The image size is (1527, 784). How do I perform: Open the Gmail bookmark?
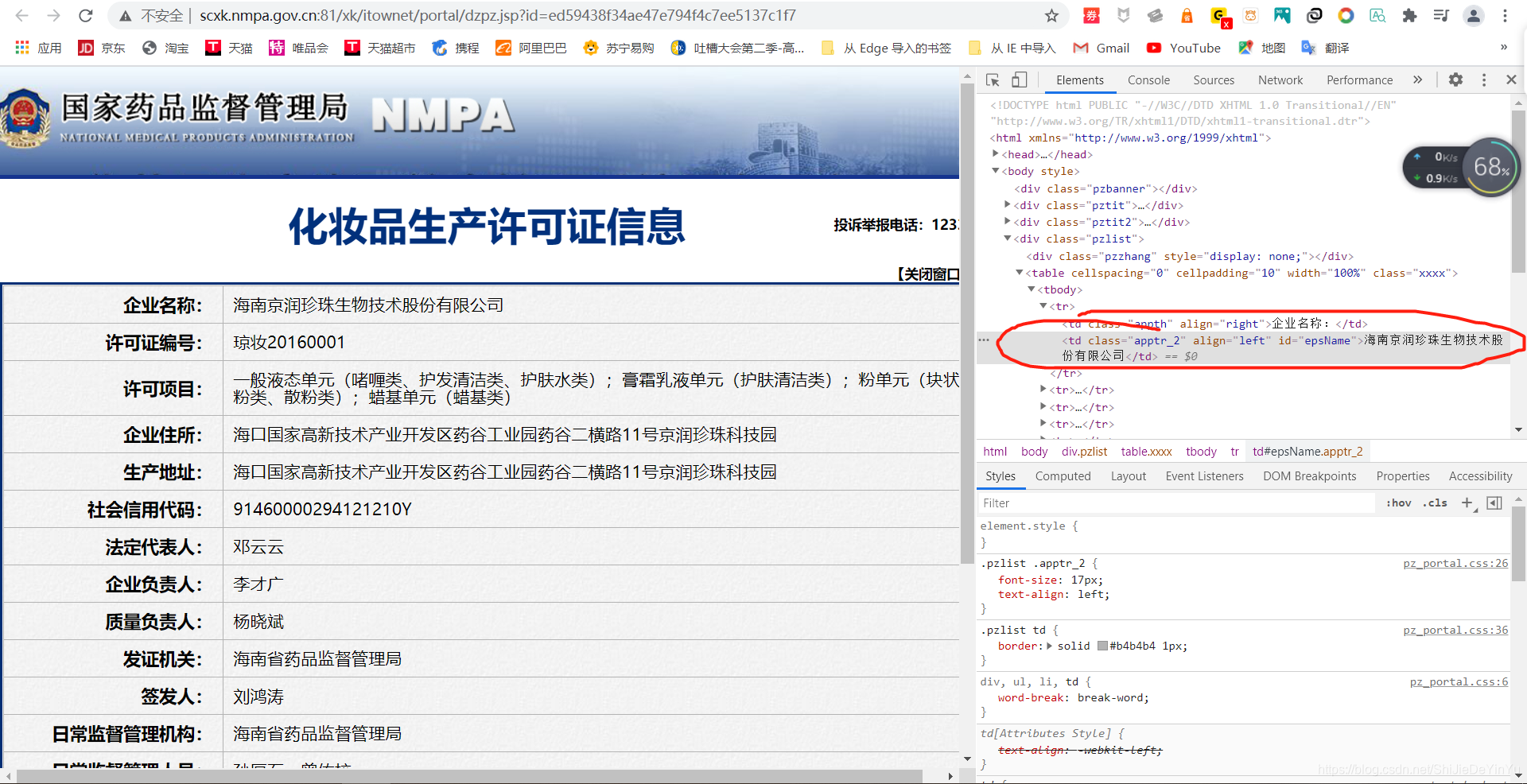tap(1102, 48)
